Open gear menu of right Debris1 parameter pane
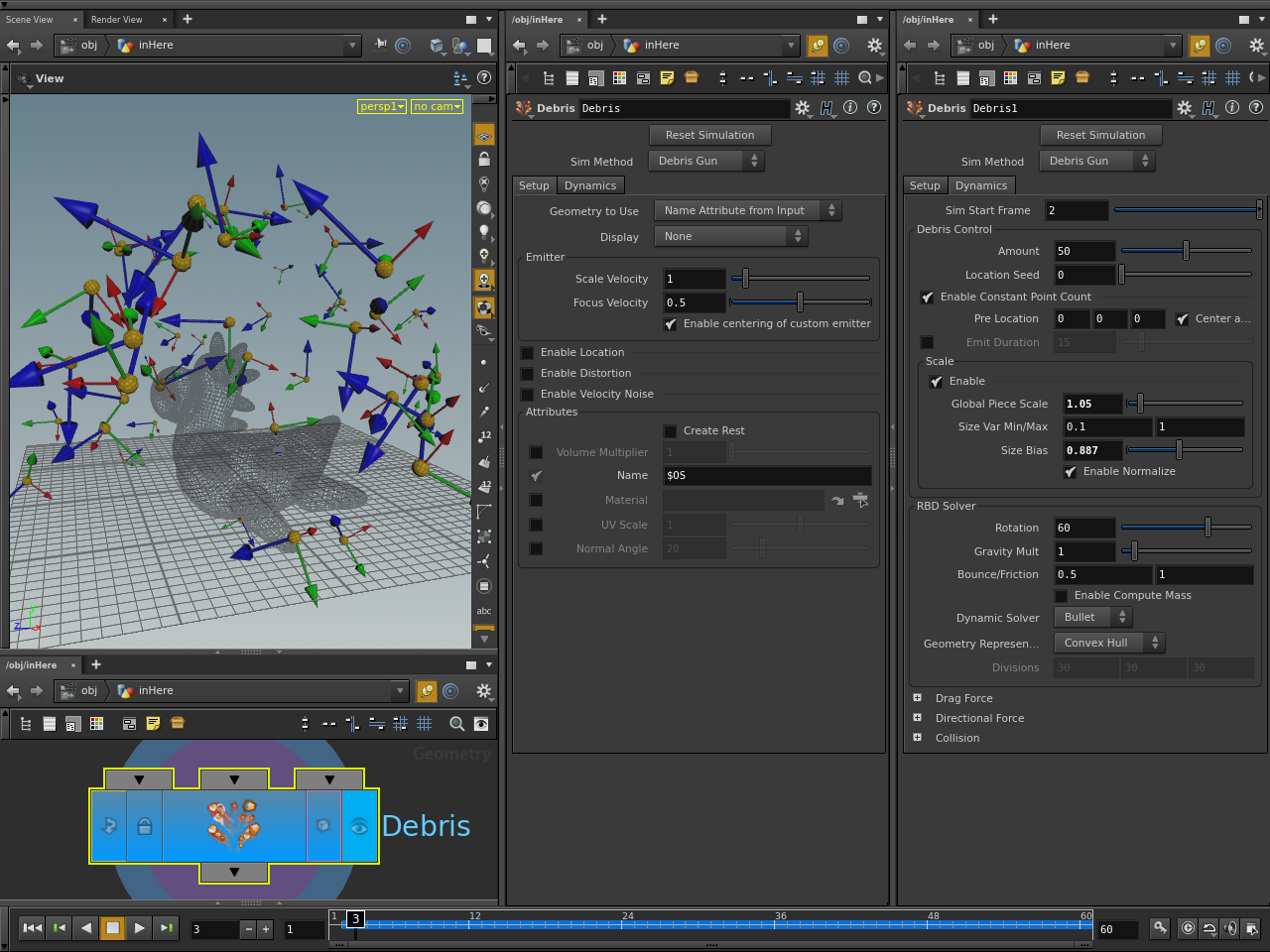 [1184, 108]
